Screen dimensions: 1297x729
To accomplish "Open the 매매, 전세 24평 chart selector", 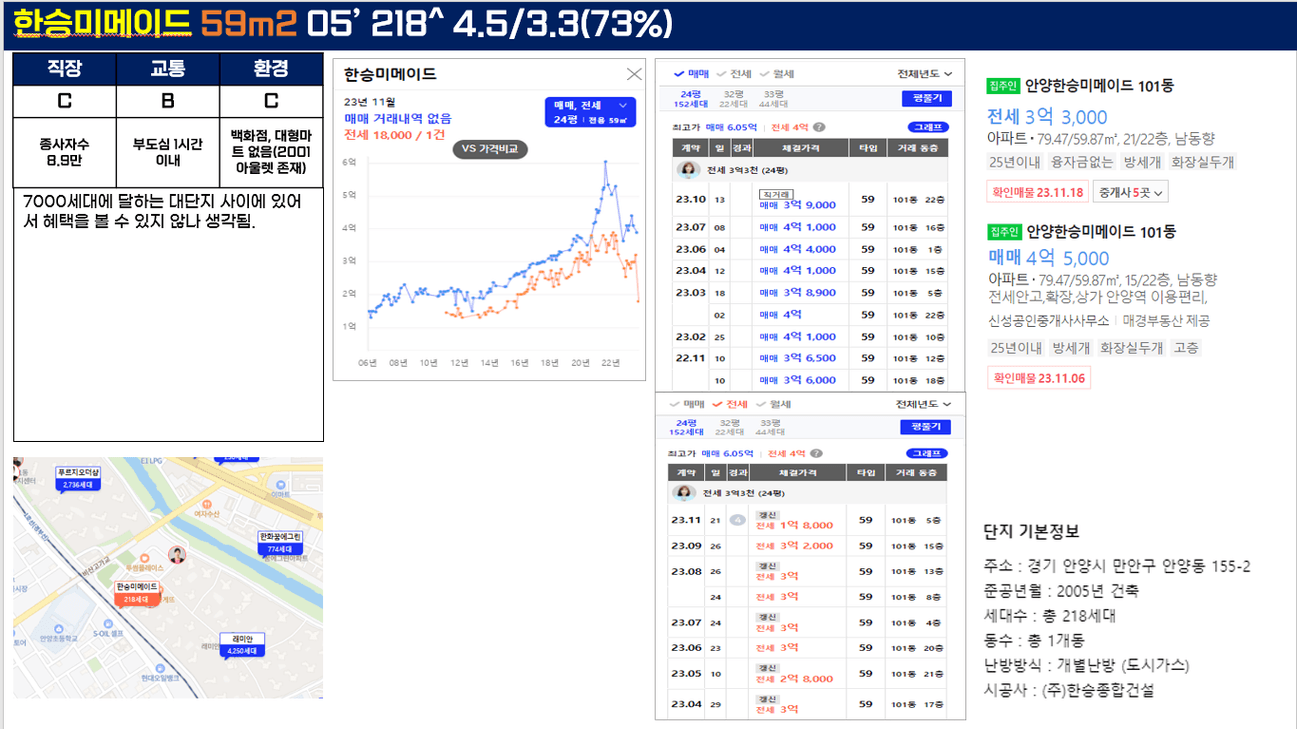I will point(590,112).
